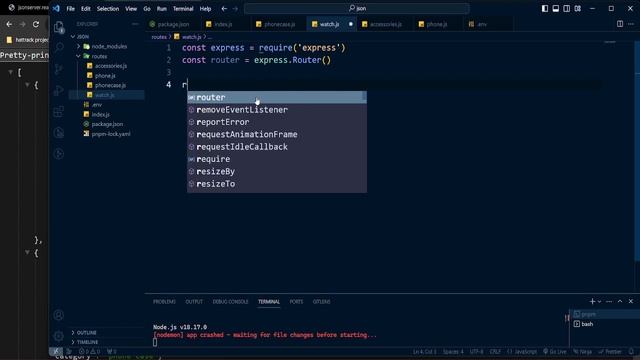Click the Go Live status bar button

555,351
